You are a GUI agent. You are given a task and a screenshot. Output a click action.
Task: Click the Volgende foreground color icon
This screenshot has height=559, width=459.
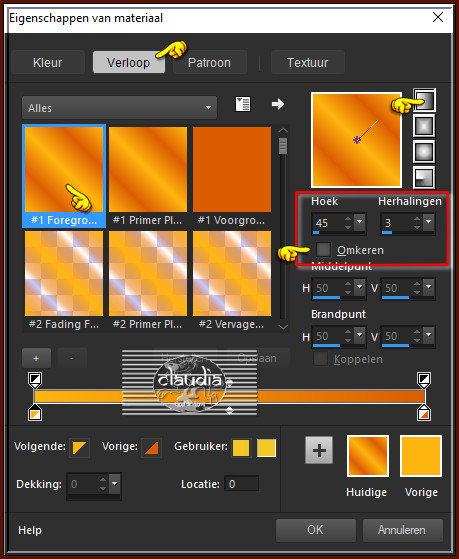coord(79,448)
